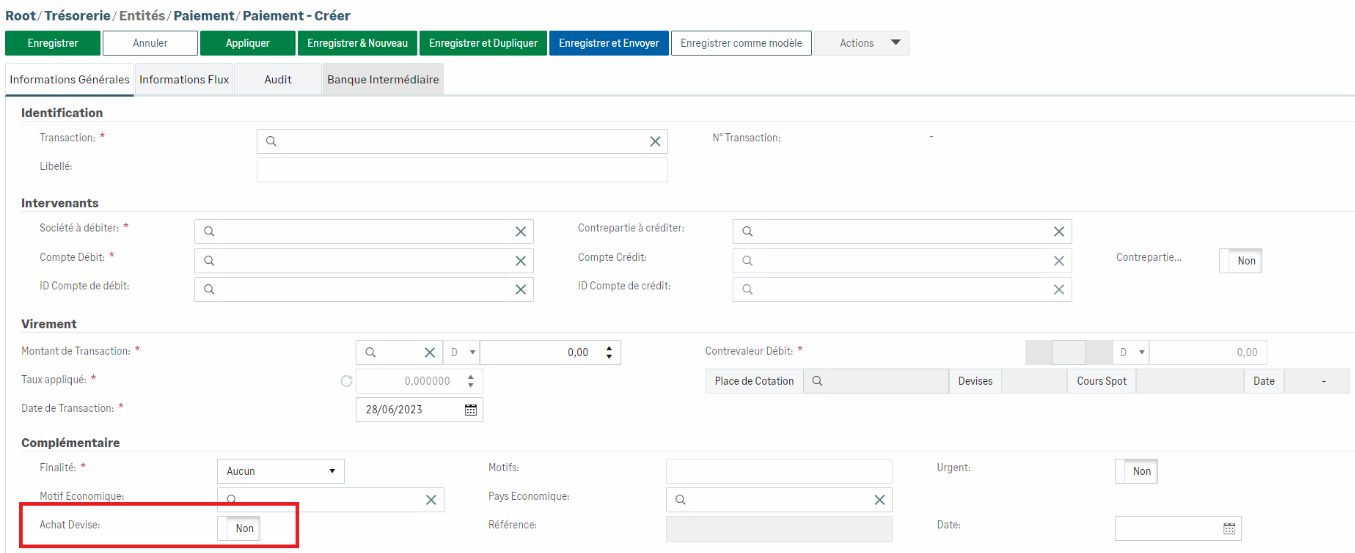This screenshot has width=1355, height=553.
Task: Click into the Libellé text field
Action: coord(462,170)
